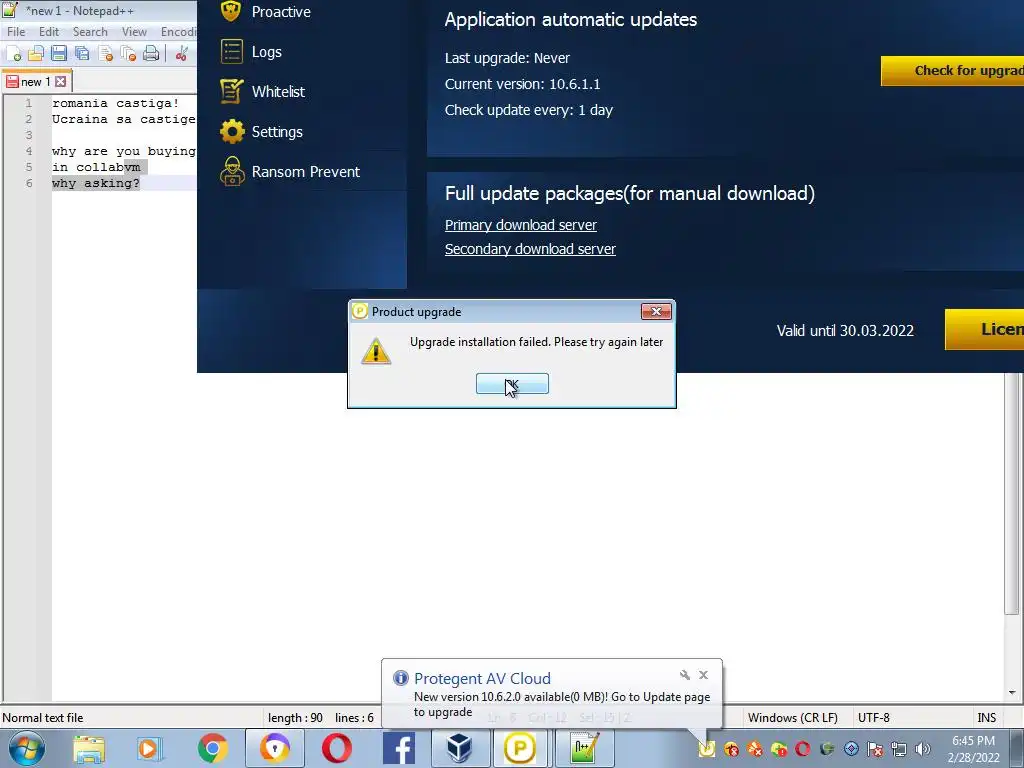This screenshot has height=768, width=1024.
Task: Click the Save floppy icon in Notepad++ toolbar
Action: (x=59, y=54)
